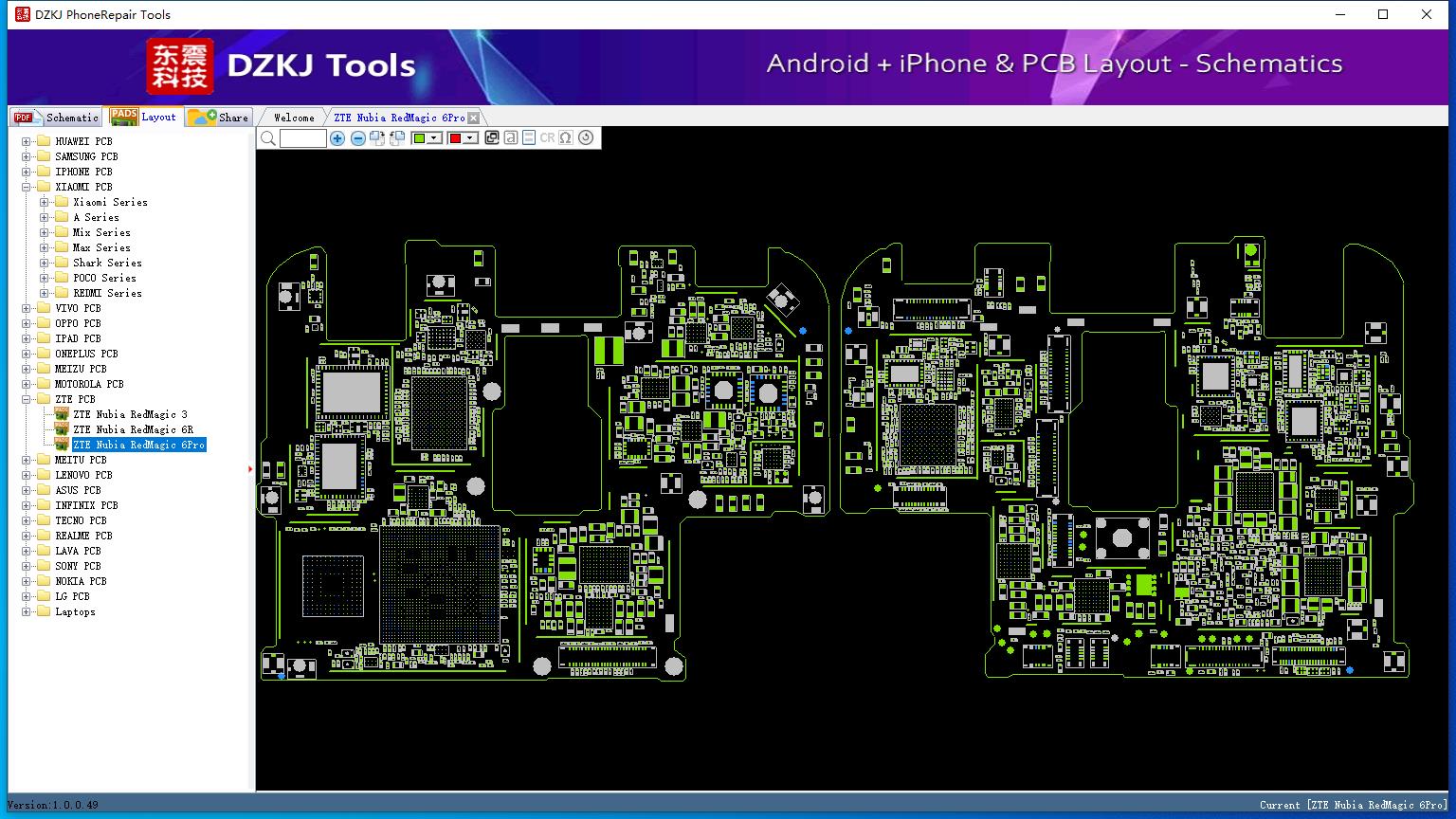Select the REDMI Series tree item
1456x819 pixels.
[x=107, y=293]
